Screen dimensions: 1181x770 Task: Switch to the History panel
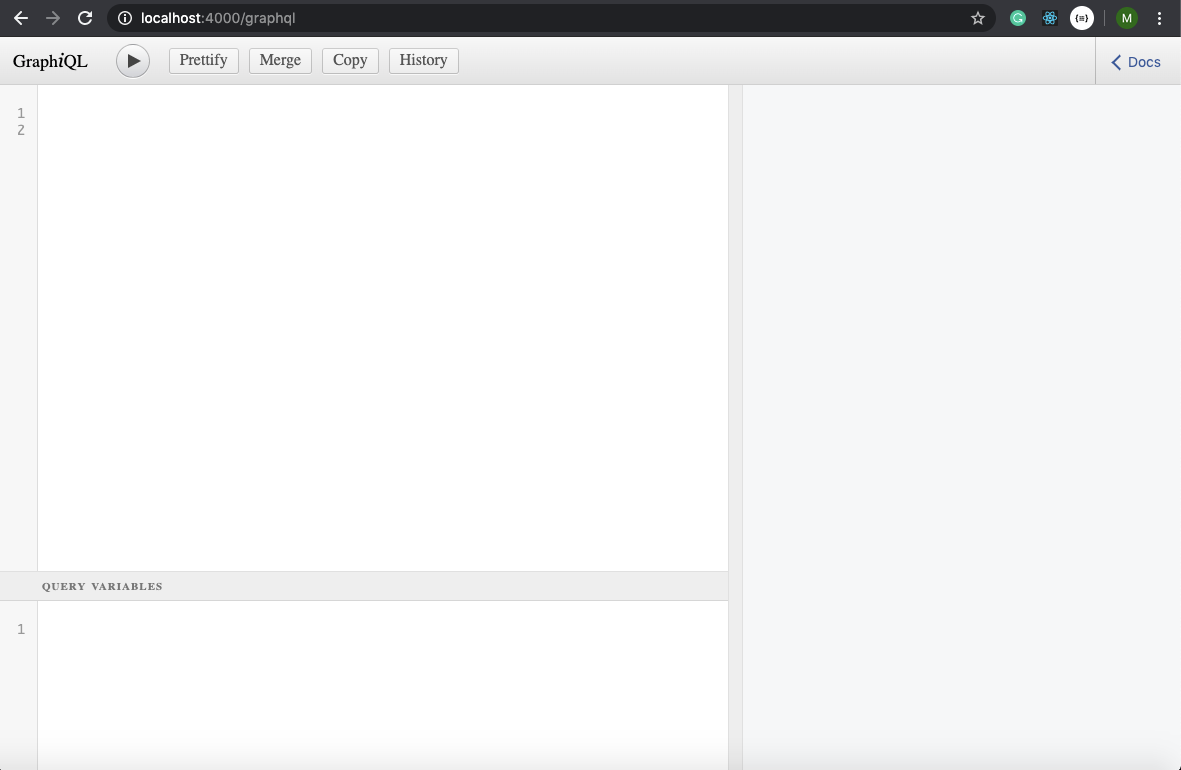coord(423,60)
